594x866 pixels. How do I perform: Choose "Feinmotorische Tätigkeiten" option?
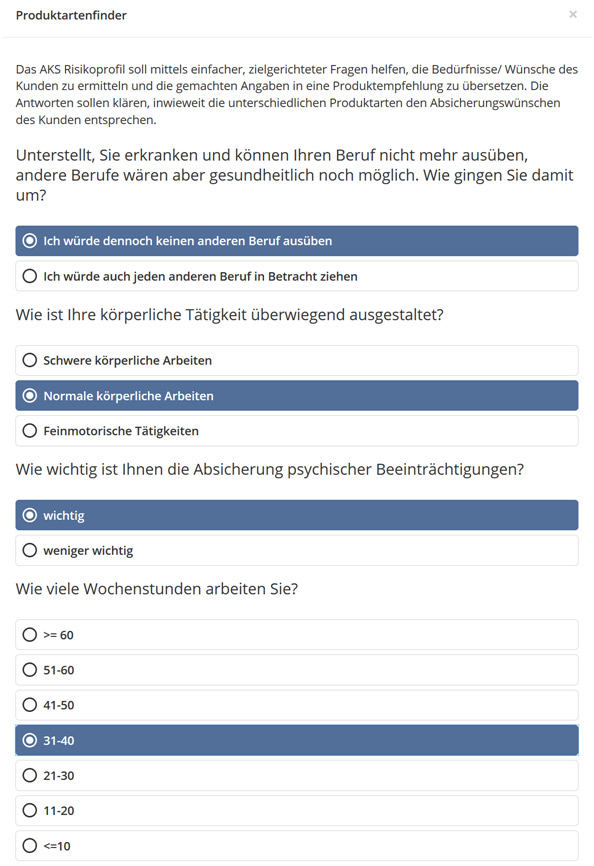297,431
